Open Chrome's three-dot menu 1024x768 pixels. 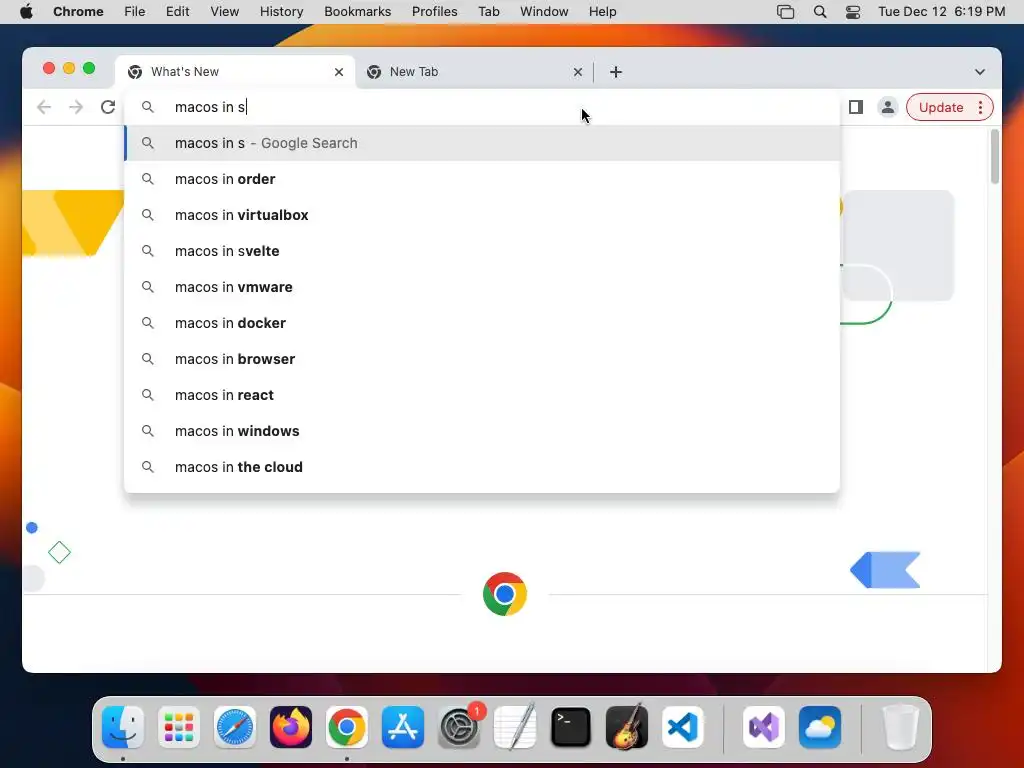(980, 107)
